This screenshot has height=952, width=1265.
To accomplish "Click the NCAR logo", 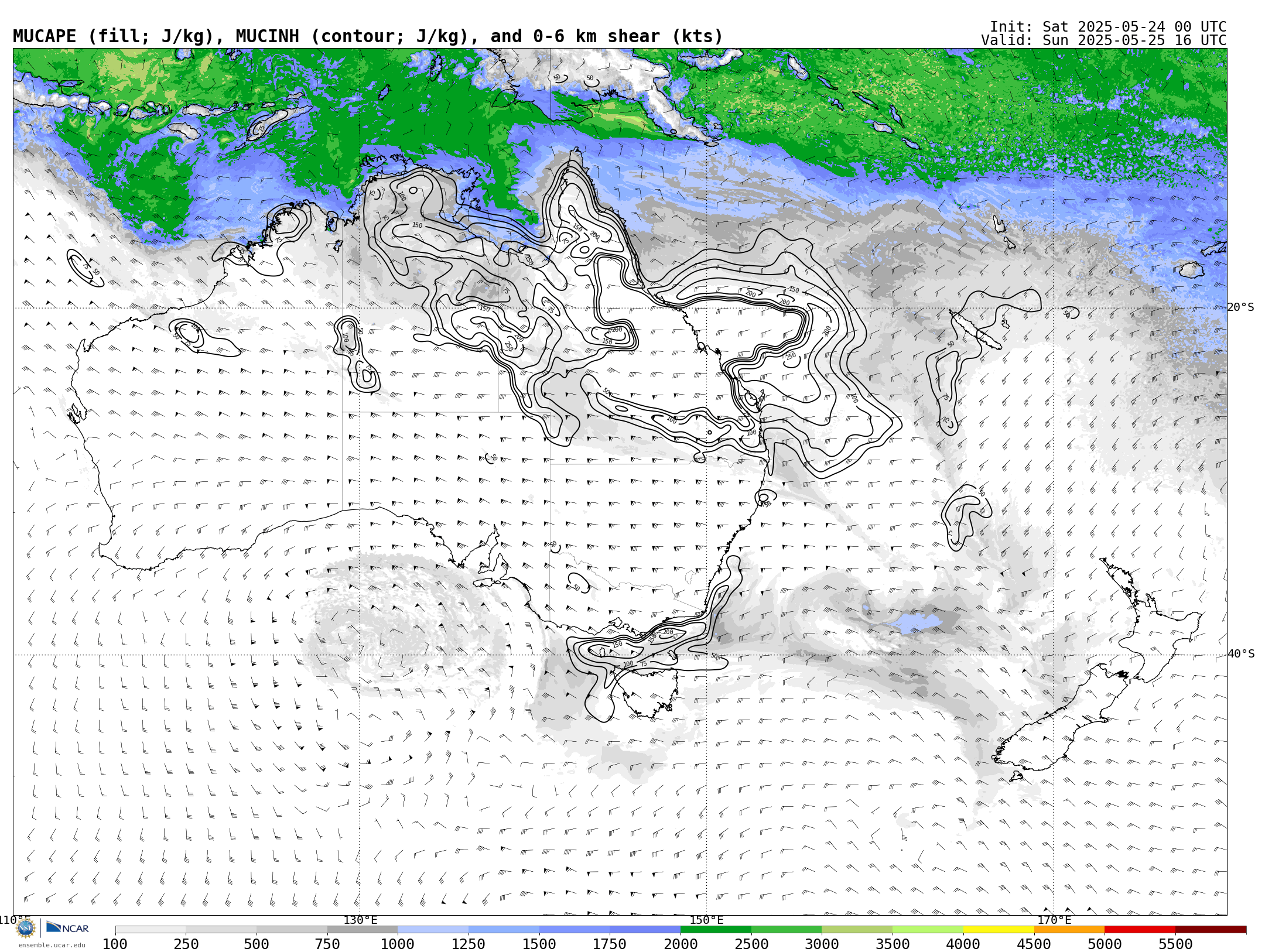I will tap(67, 927).
